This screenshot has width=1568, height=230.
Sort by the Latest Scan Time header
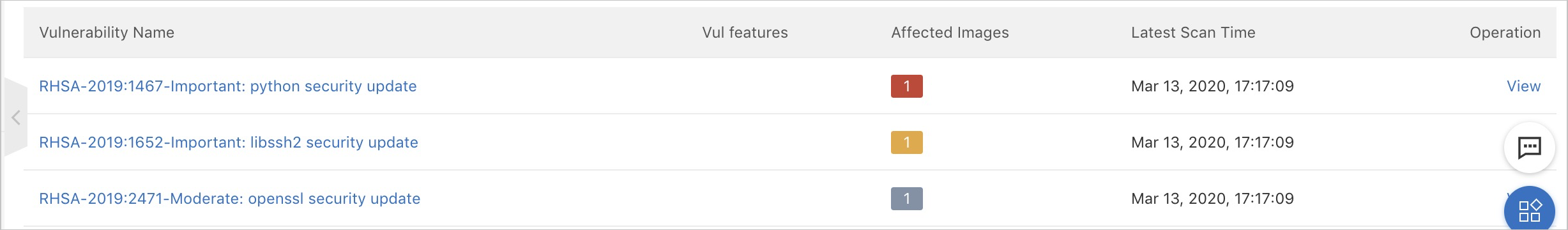pyautogui.click(x=1193, y=33)
